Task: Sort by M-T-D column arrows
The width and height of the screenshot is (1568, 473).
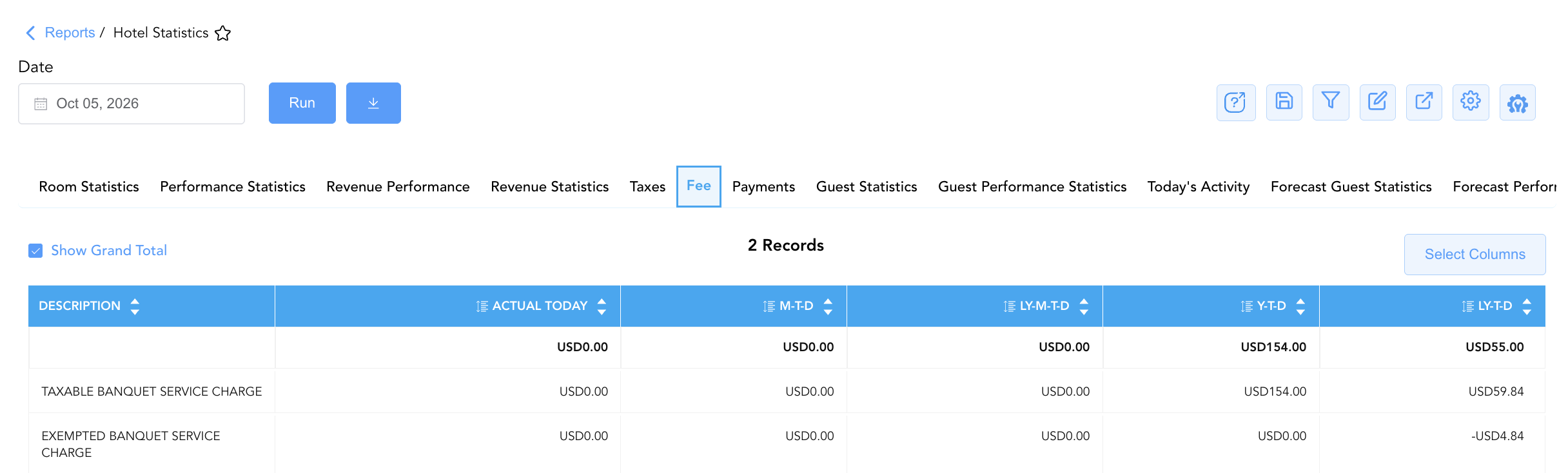Action: [x=828, y=306]
